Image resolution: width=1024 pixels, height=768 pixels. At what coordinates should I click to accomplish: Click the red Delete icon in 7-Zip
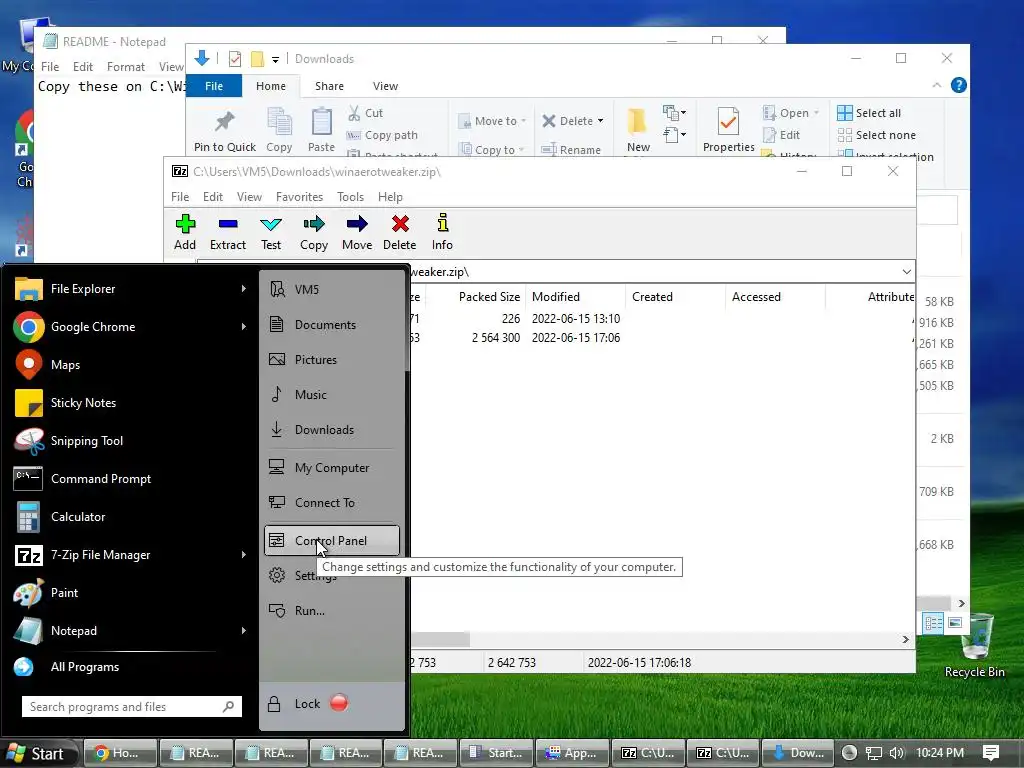(x=400, y=232)
